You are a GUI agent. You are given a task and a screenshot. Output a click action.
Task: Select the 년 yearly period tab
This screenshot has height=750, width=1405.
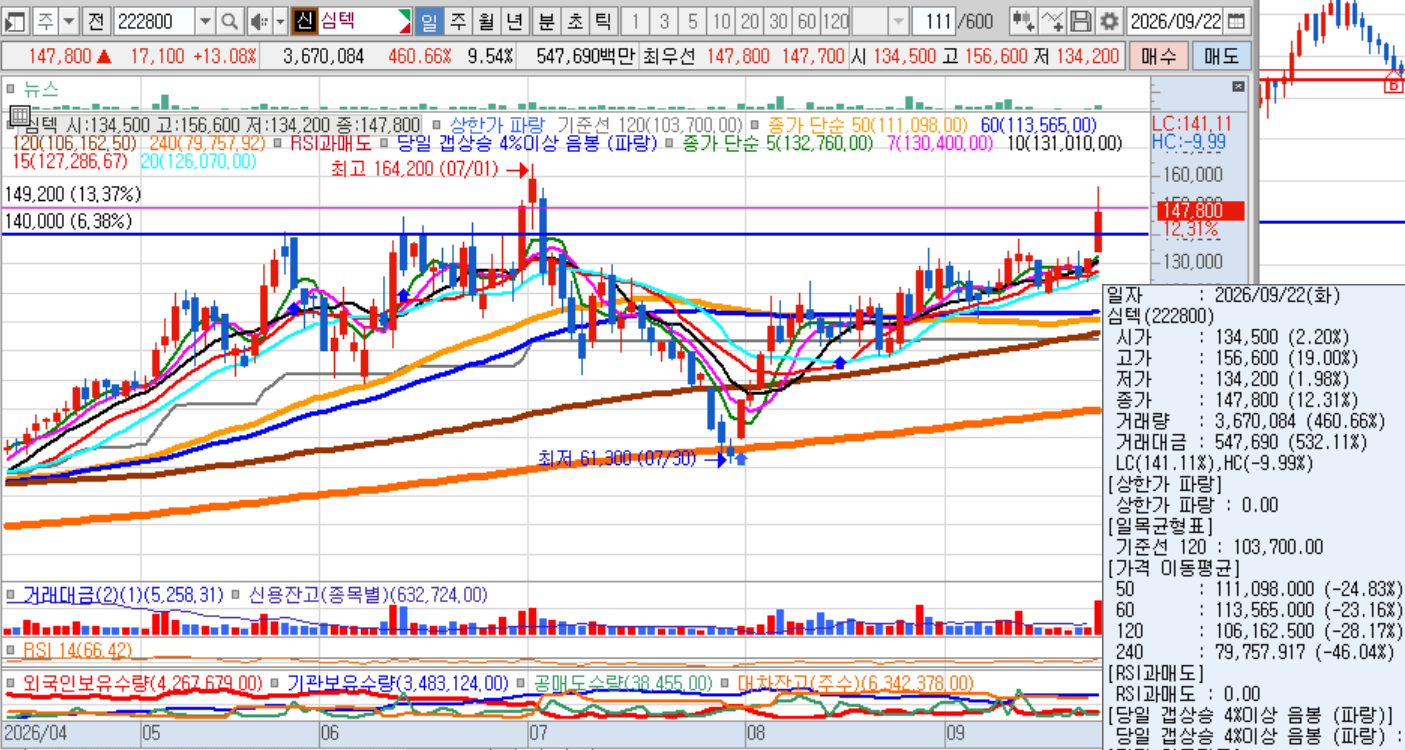click(x=514, y=20)
